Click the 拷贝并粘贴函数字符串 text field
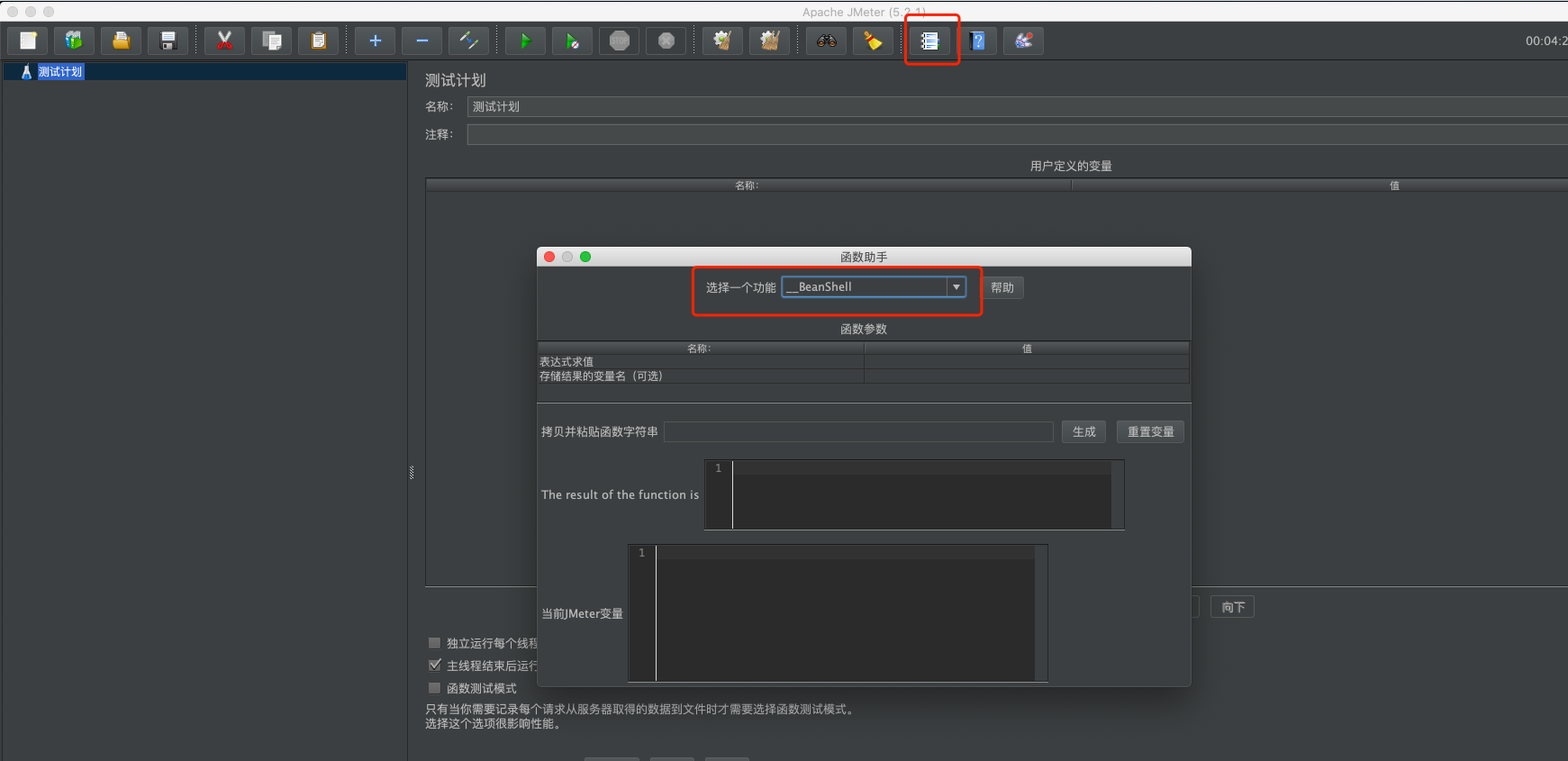The width and height of the screenshot is (1568, 761). point(858,431)
